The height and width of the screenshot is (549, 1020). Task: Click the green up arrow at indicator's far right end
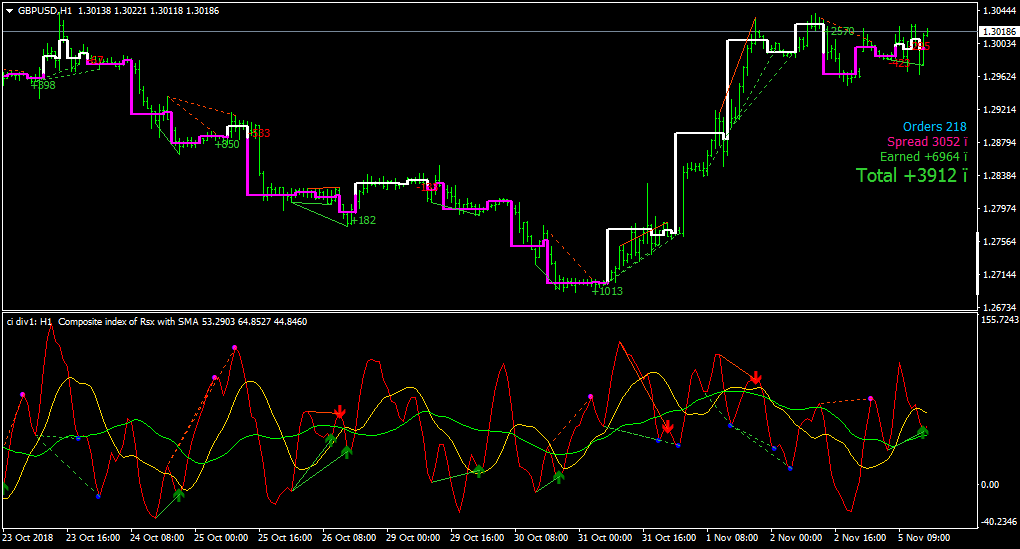tap(922, 431)
